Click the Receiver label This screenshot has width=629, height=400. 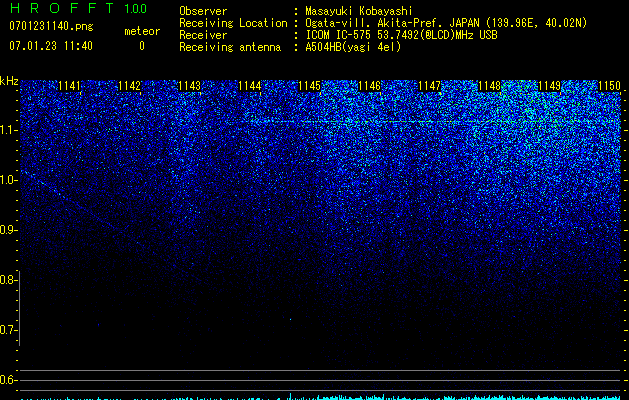[203, 35]
